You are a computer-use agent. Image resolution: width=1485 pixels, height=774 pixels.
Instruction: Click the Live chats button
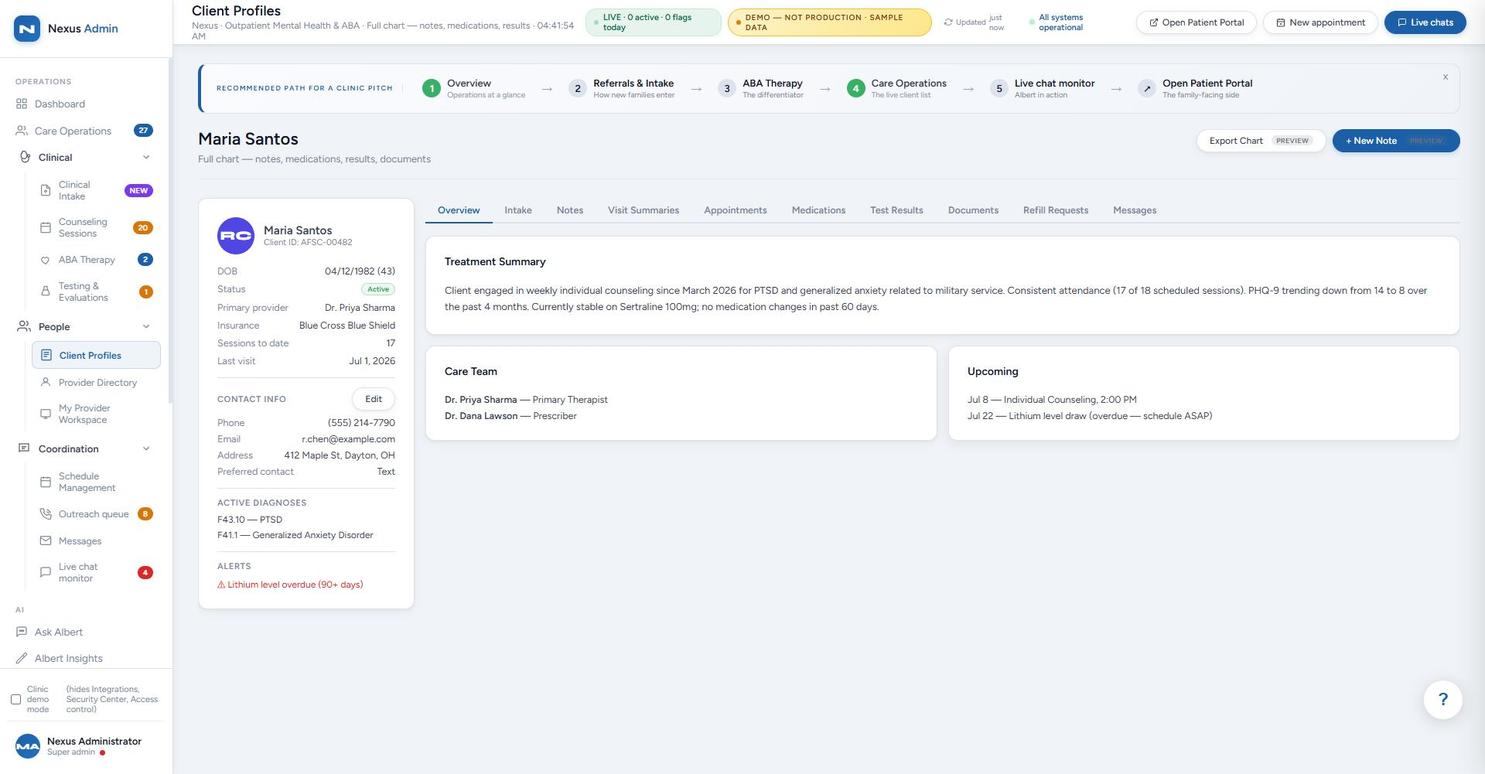1425,22
